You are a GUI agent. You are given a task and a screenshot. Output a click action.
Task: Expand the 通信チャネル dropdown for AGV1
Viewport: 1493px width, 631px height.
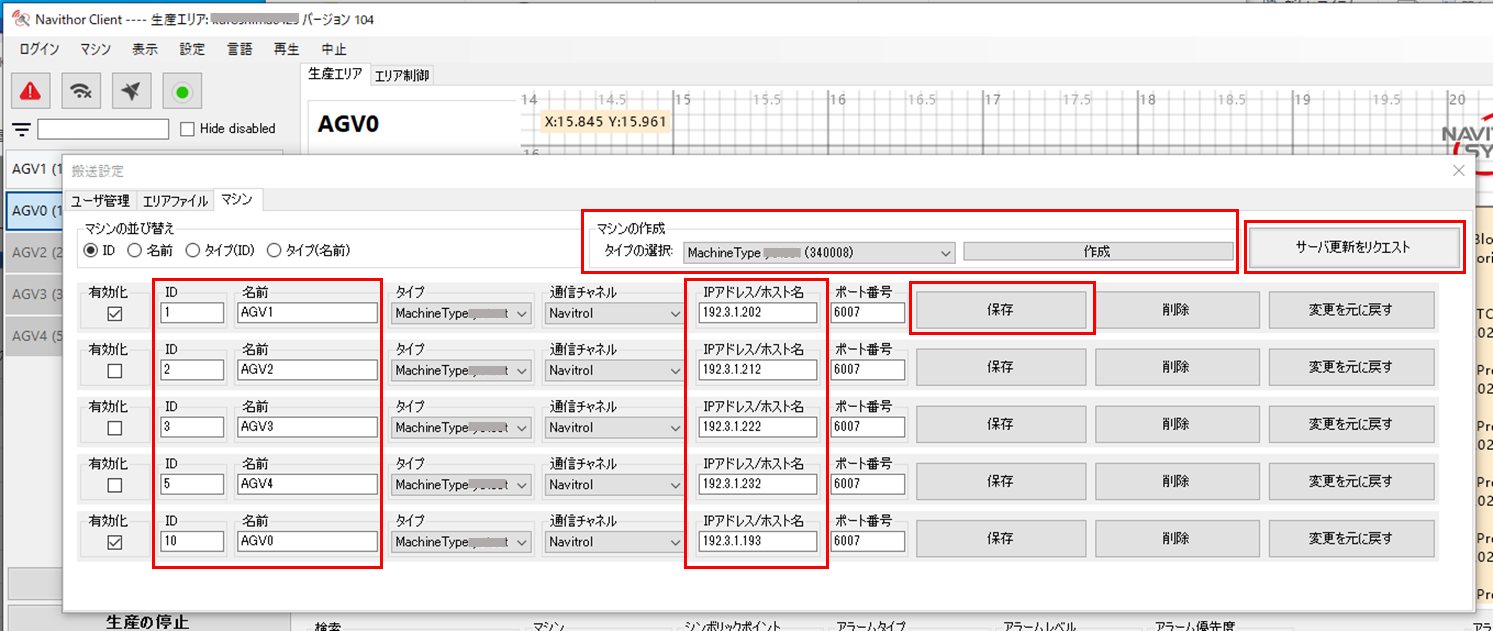point(614,314)
